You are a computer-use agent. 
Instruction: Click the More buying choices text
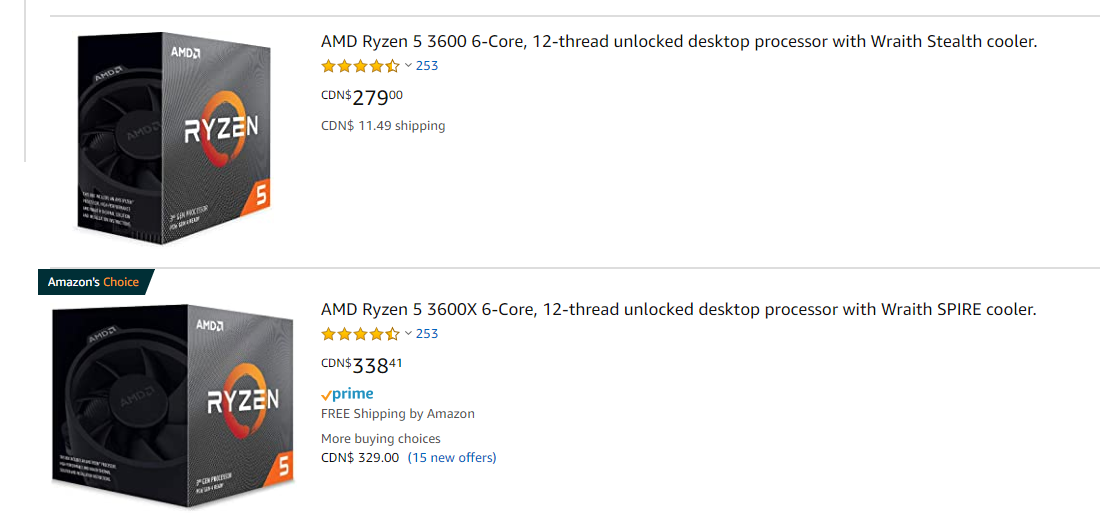[381, 439]
